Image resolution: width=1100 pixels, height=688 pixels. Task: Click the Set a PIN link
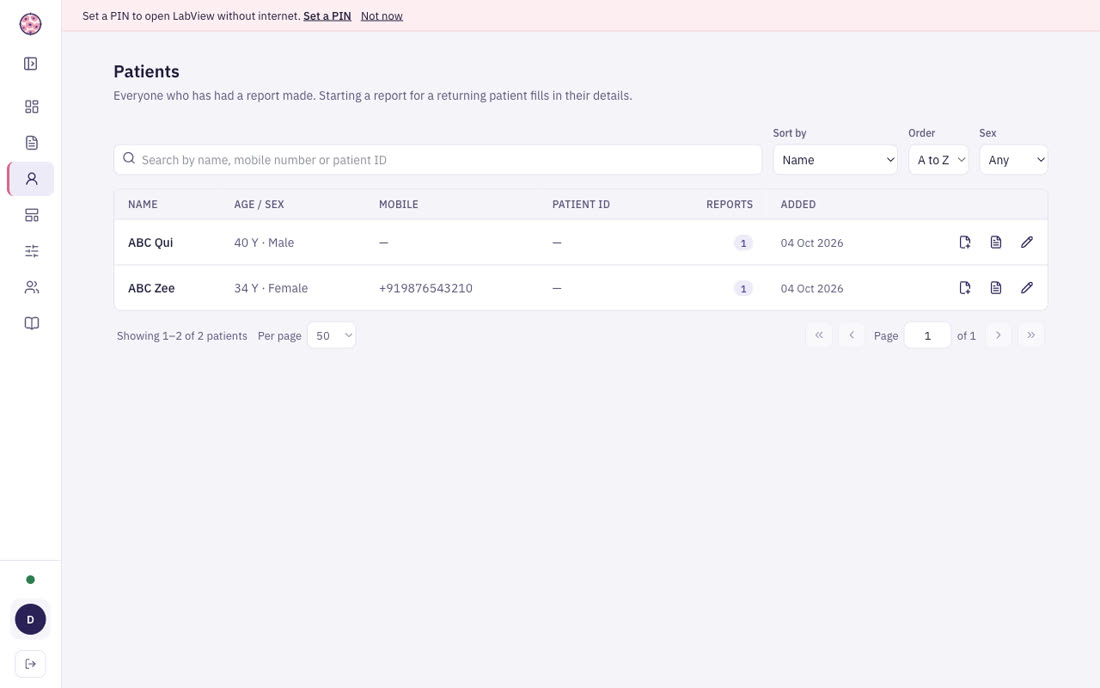[327, 16]
